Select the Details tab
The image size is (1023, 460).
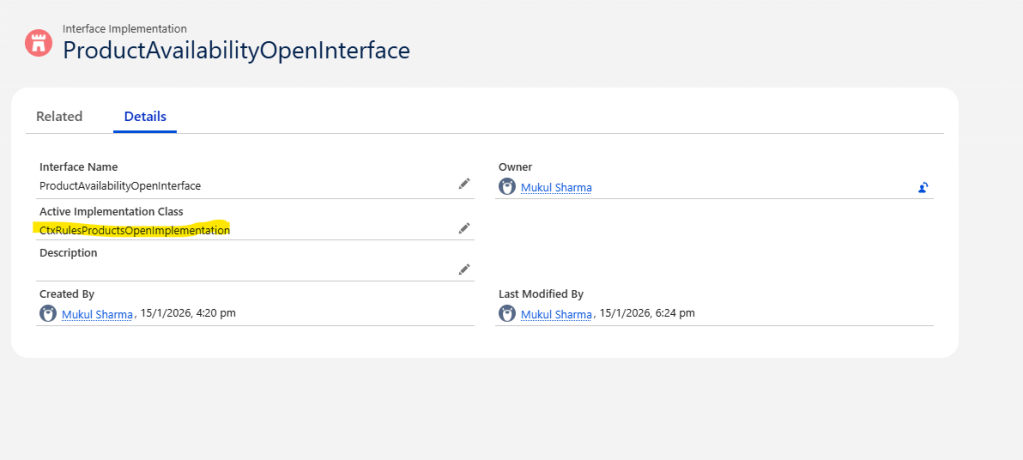coord(145,116)
